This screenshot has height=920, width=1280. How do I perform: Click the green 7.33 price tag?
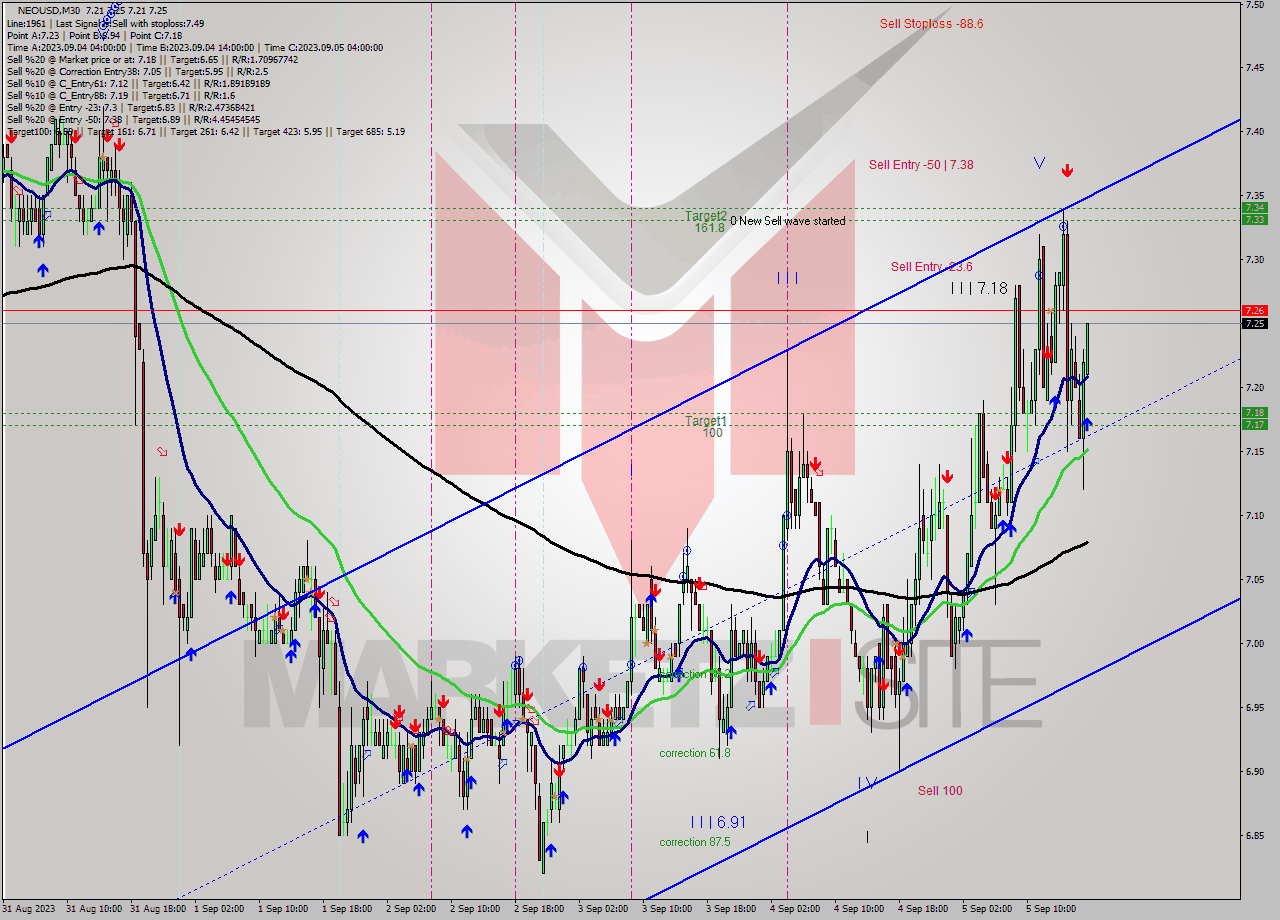pos(1254,219)
